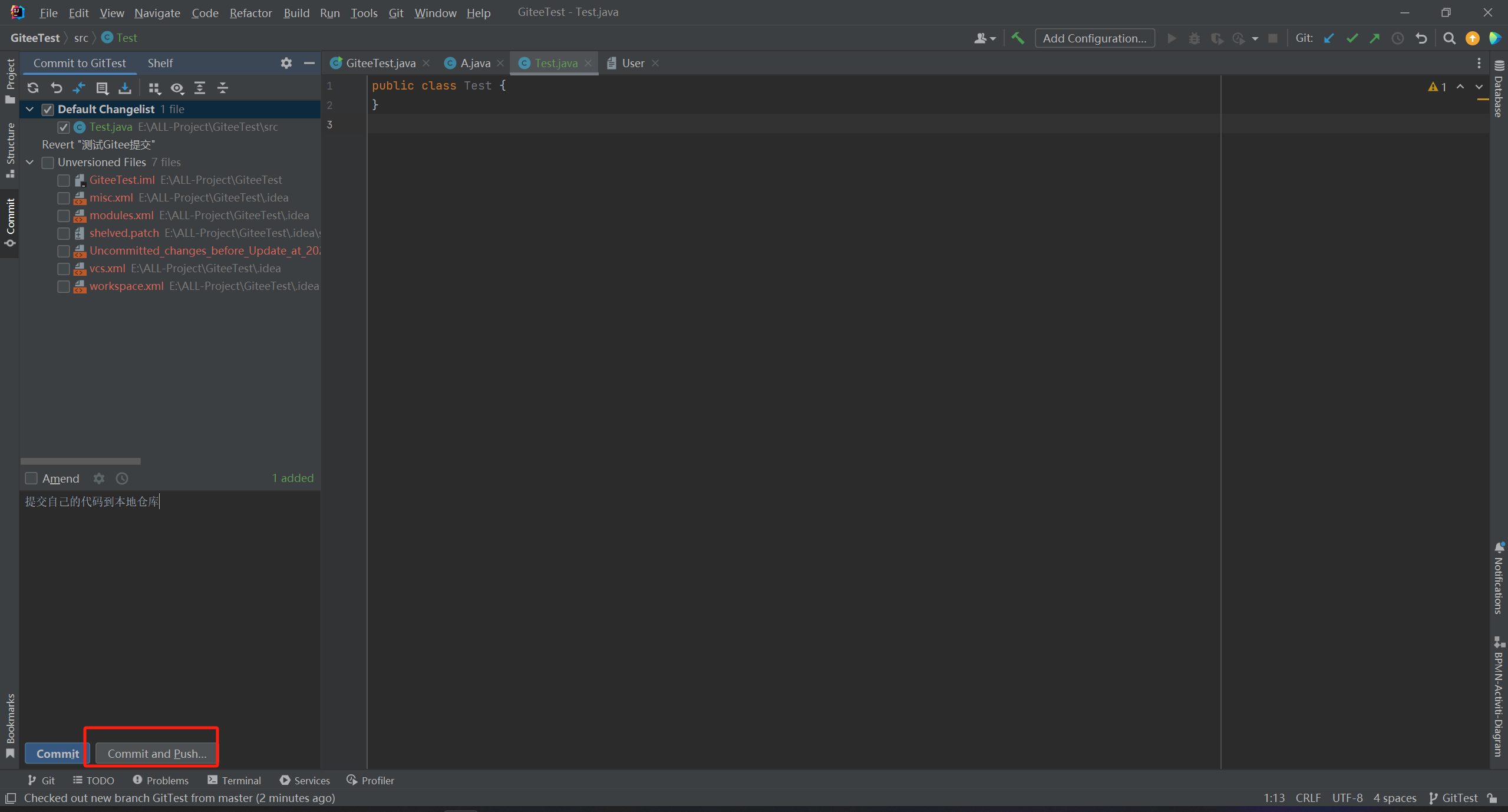Click the GiteeTest breadcrumb in navigation bar
Image resolution: width=1508 pixels, height=812 pixels.
(x=35, y=38)
